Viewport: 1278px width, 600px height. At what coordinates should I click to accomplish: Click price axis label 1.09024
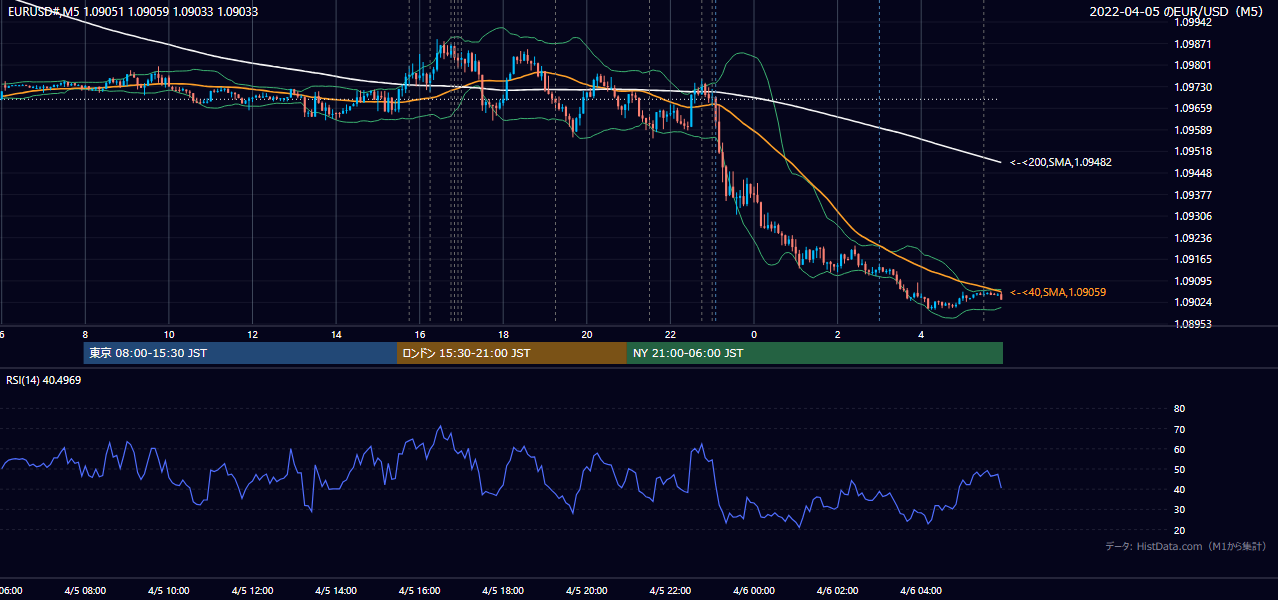pyautogui.click(x=1193, y=302)
